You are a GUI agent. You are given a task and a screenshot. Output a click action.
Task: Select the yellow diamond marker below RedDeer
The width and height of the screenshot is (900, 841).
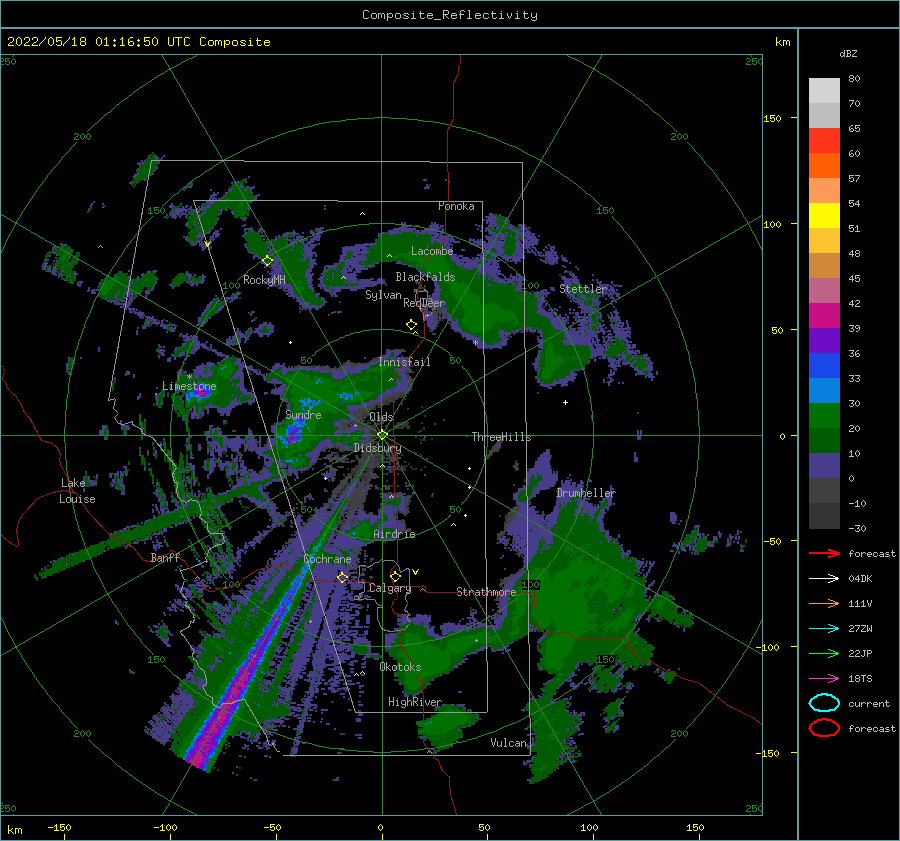point(412,325)
